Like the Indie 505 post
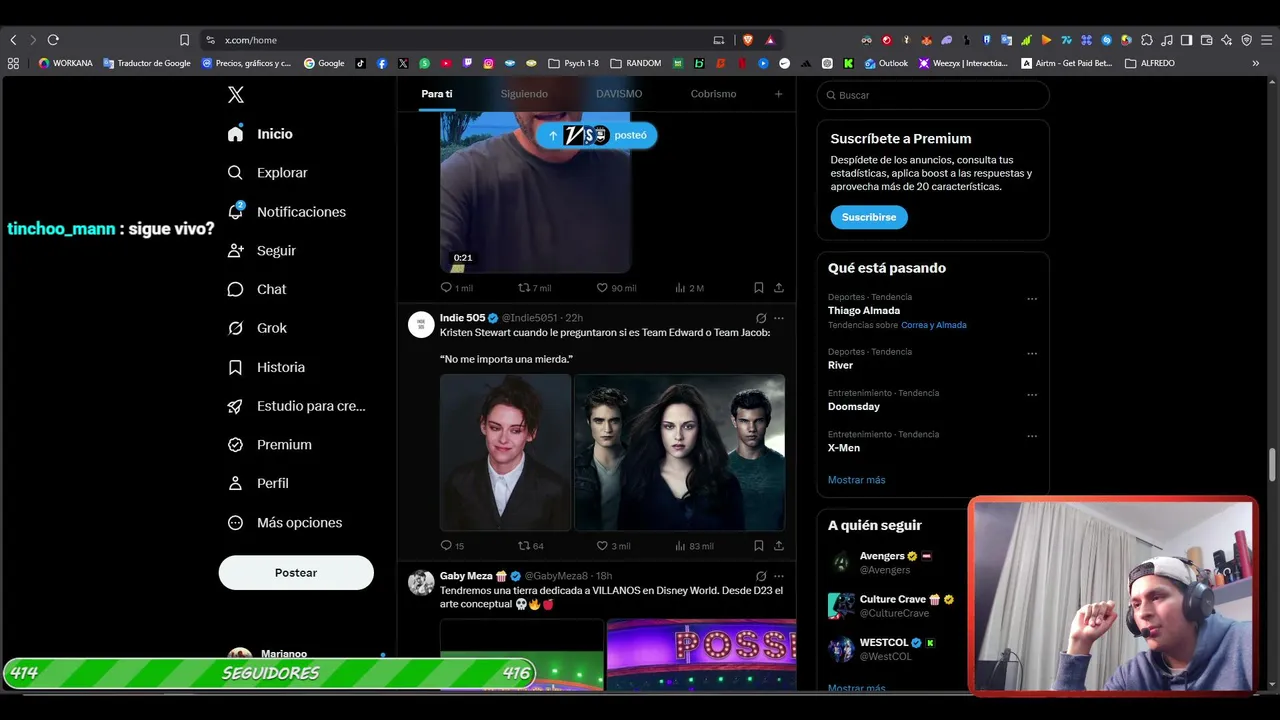Screen dimensions: 1280x720 pos(613,546)
